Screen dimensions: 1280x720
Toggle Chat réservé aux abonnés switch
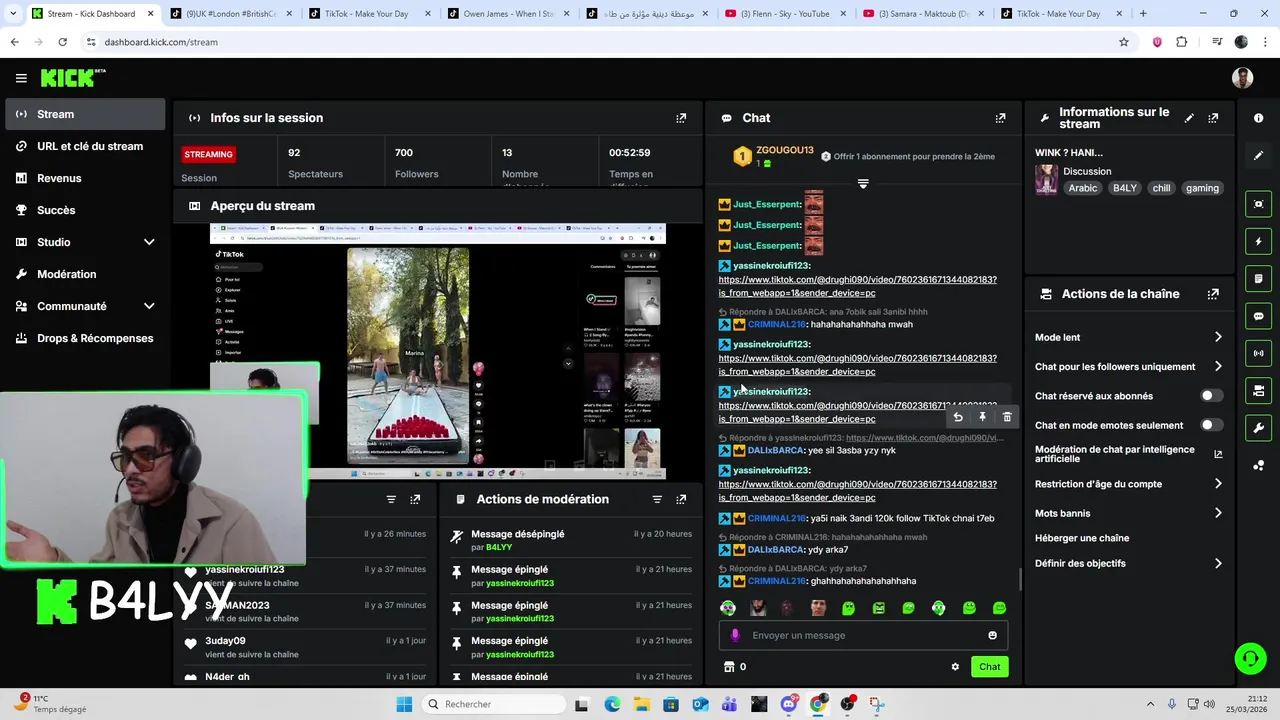pos(1211,396)
